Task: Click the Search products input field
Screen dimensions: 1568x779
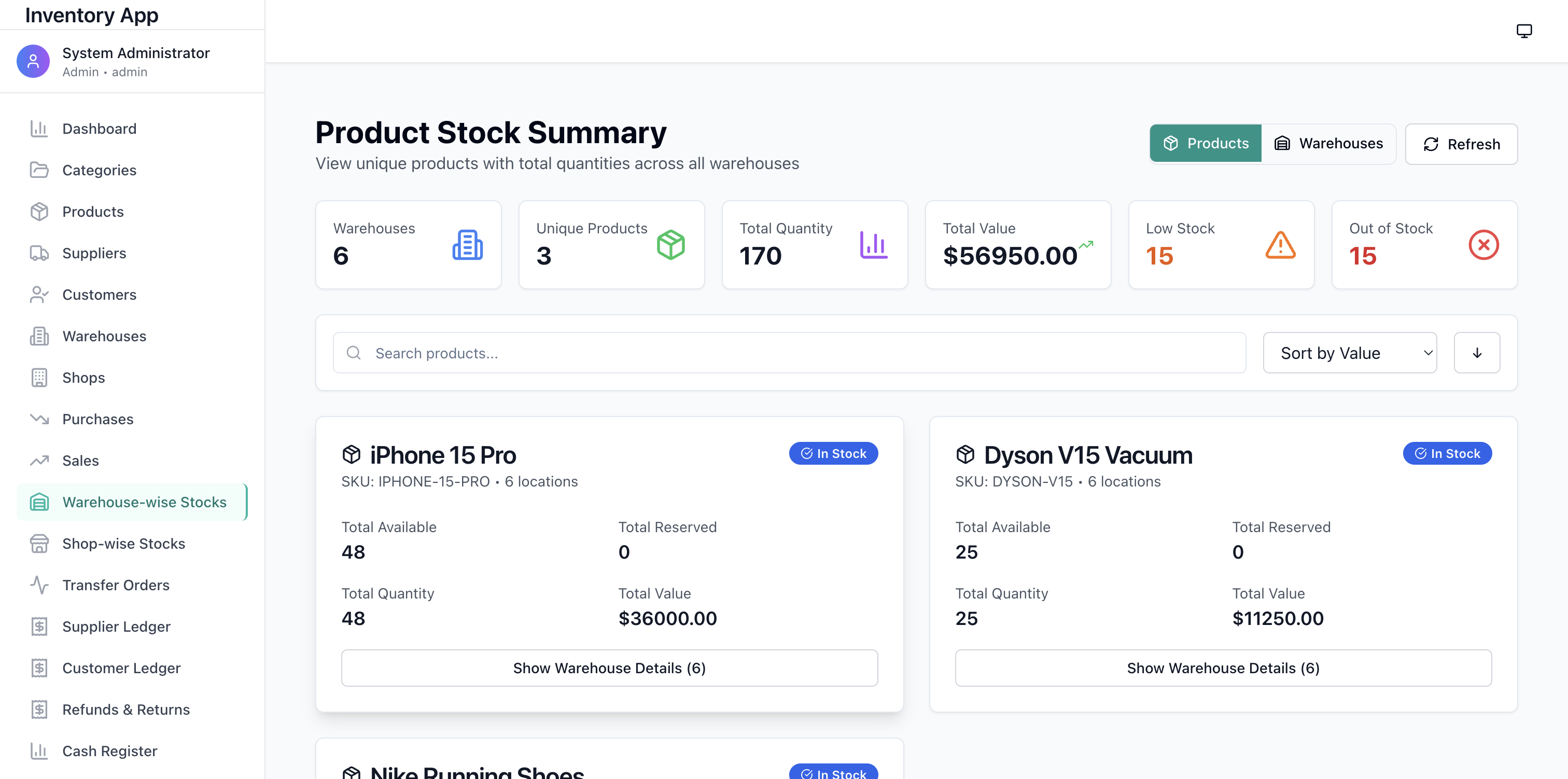Action: pos(789,353)
